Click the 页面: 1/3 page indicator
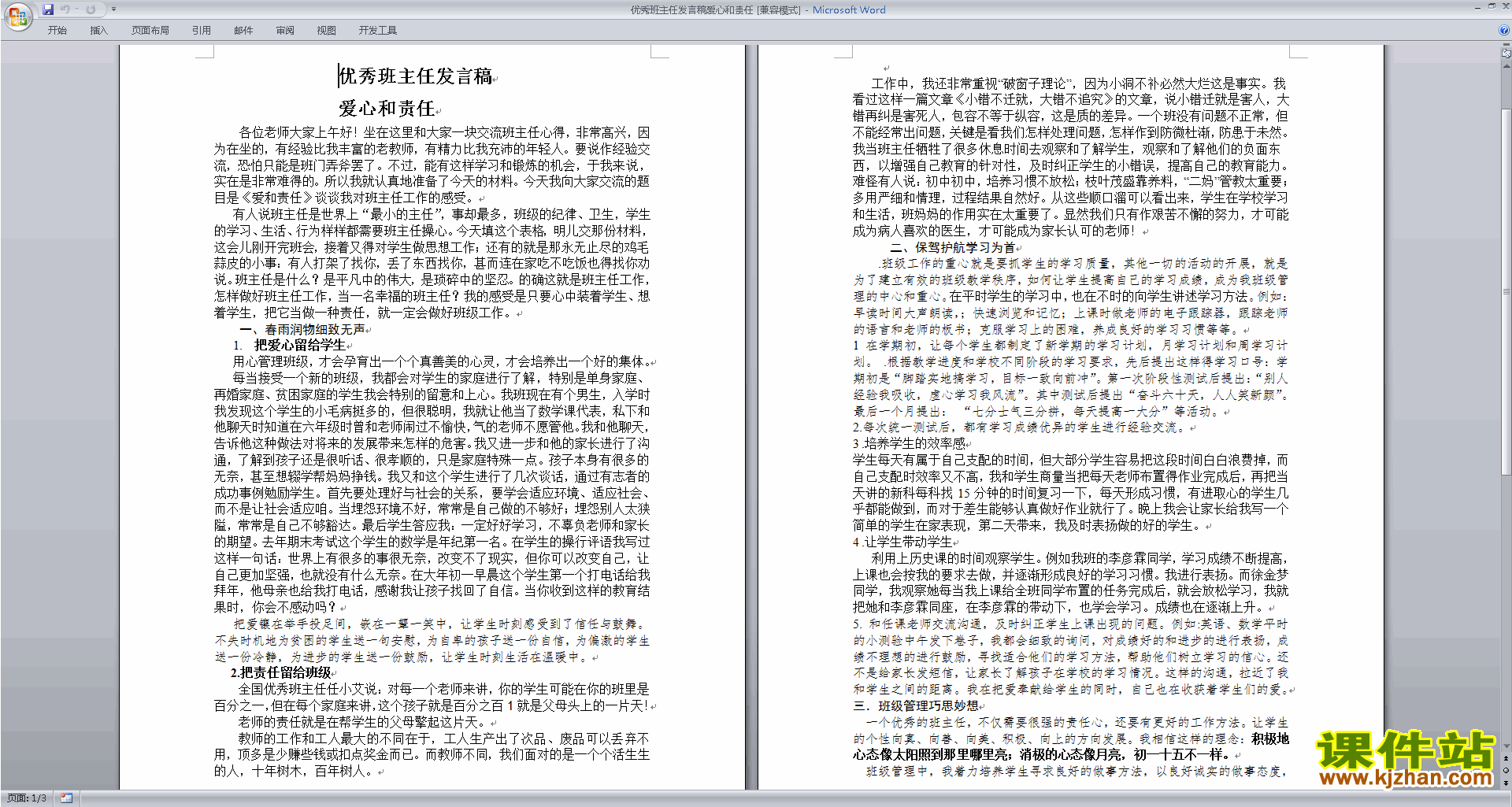 (x=27, y=798)
